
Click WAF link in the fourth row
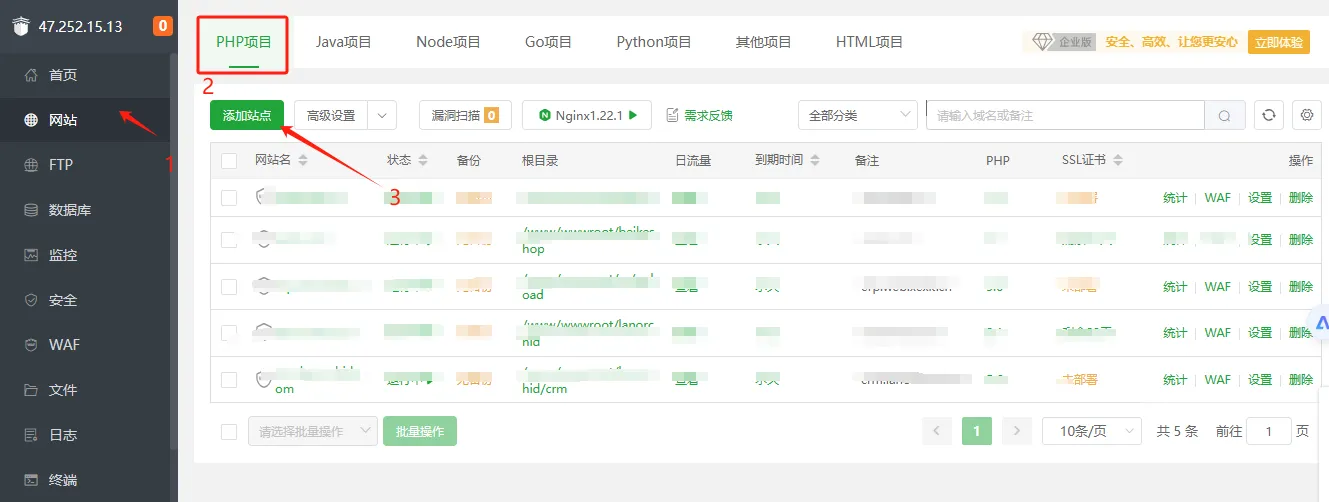pos(1217,333)
